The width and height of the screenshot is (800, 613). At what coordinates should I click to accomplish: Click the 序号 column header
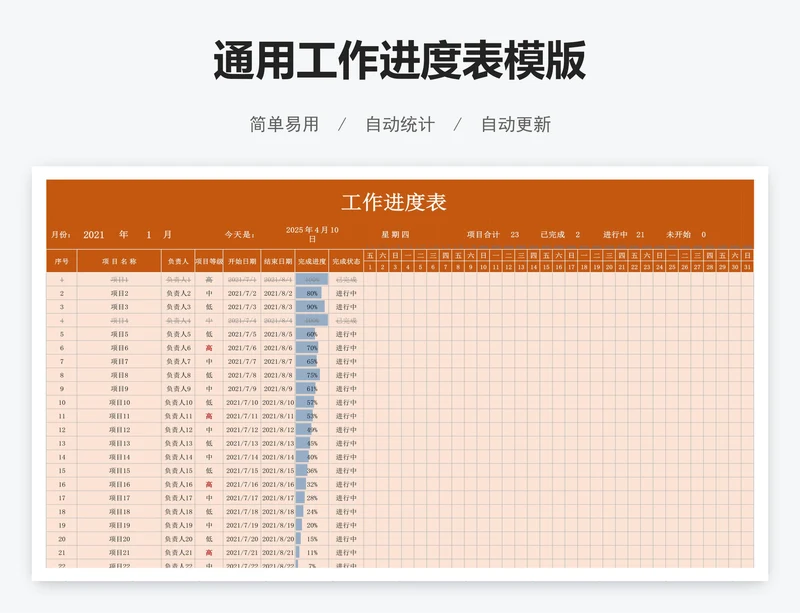(x=62, y=261)
